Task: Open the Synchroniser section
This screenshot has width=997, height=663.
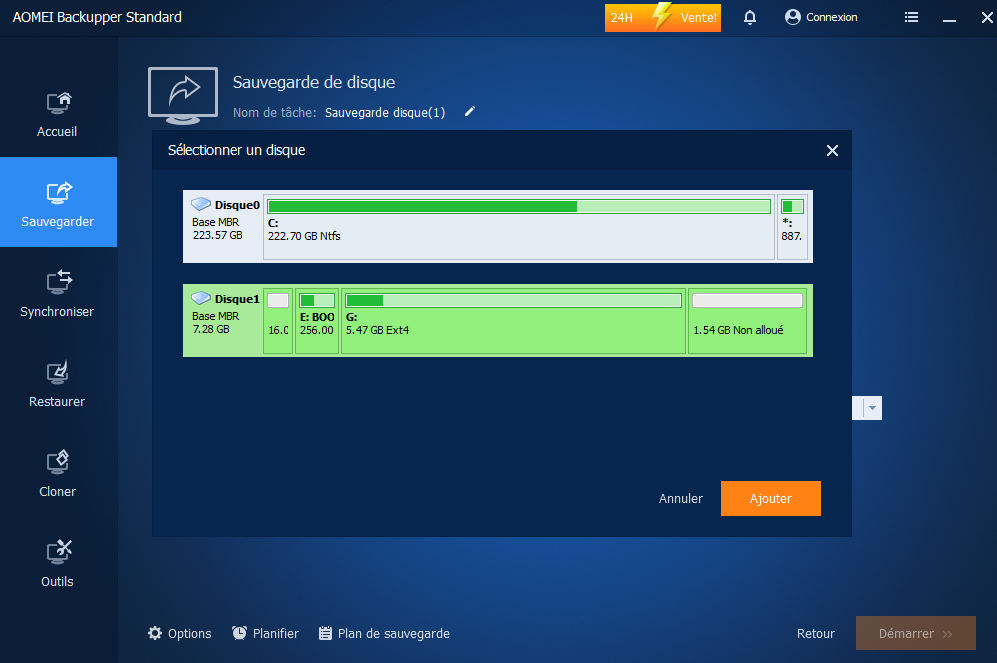Action: tap(57, 293)
